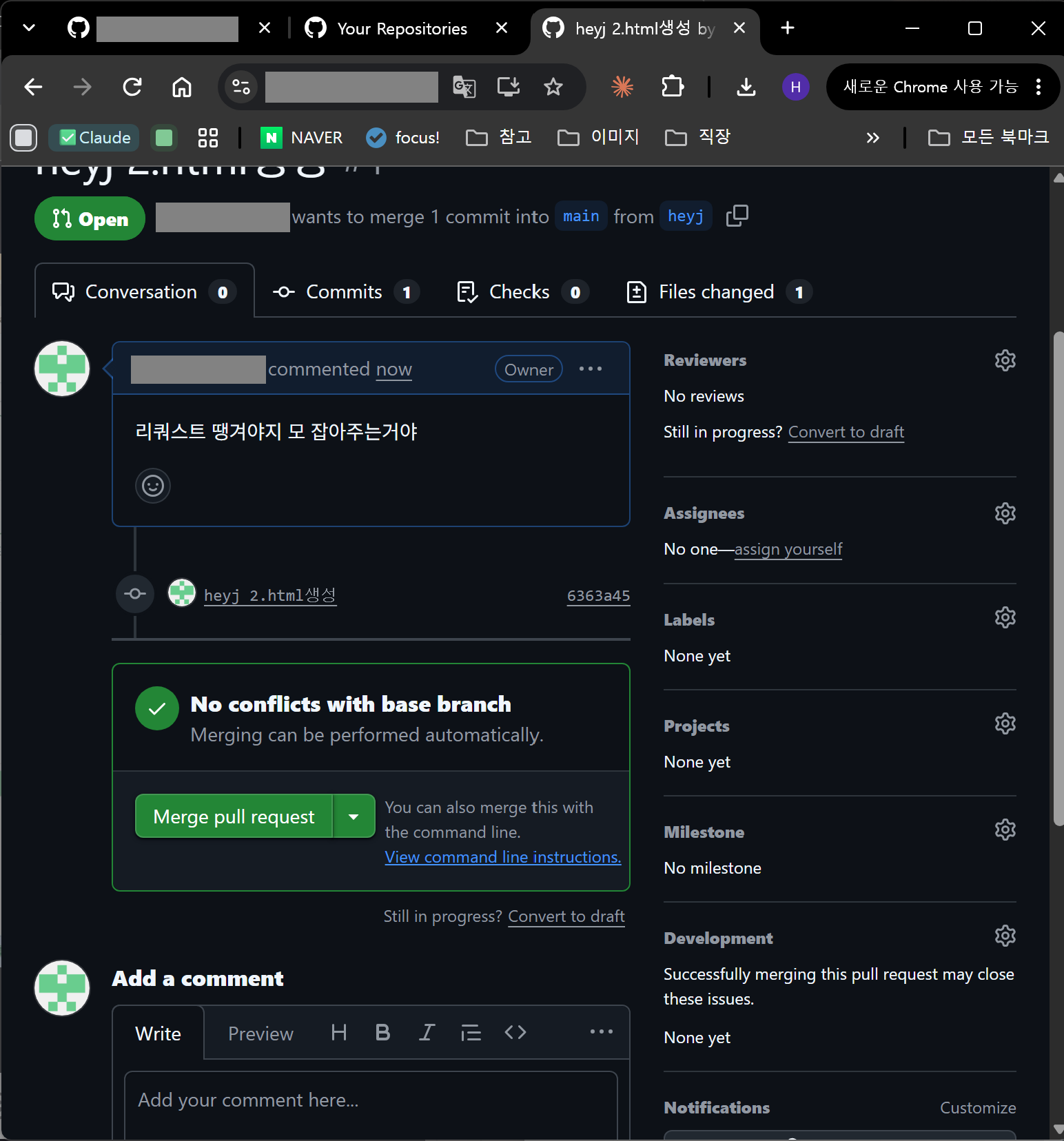Show more formatting options in editor toolbar
This screenshot has width=1064, height=1141.
pyautogui.click(x=601, y=1032)
